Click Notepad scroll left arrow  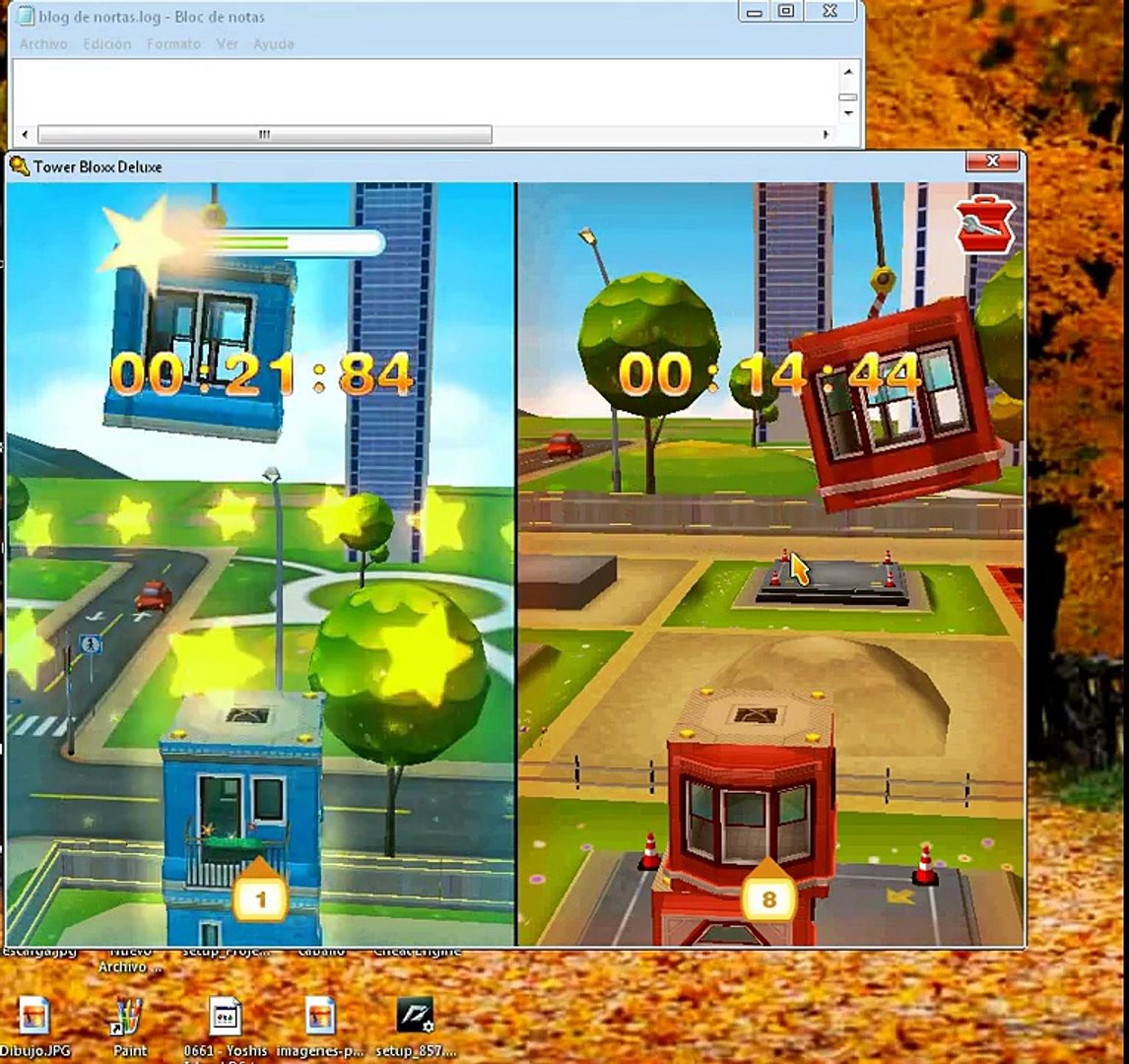(26, 135)
